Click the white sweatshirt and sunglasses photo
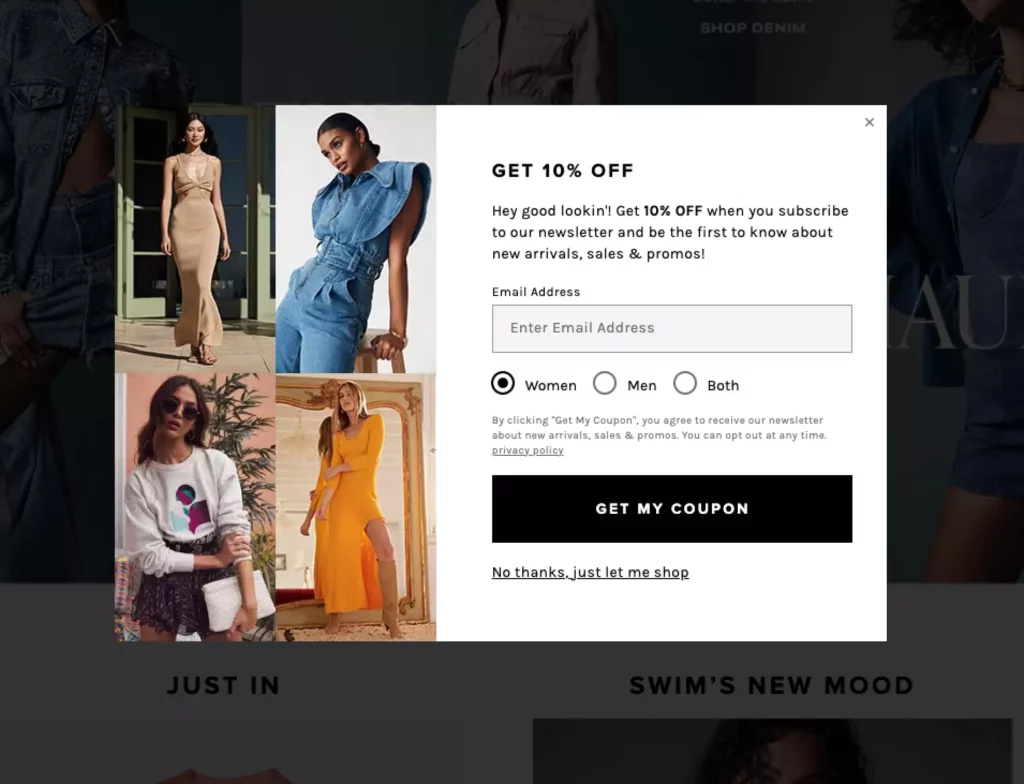 pyautogui.click(x=195, y=507)
